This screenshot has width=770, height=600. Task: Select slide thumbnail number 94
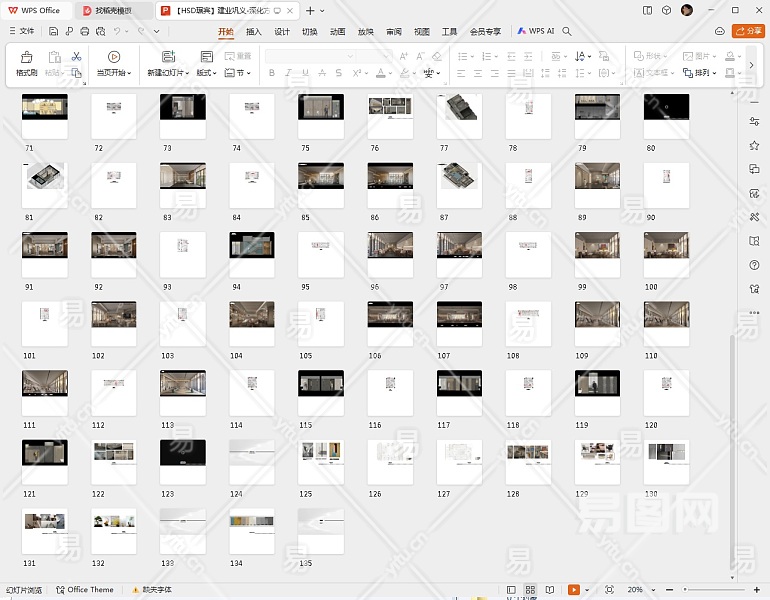(x=252, y=254)
